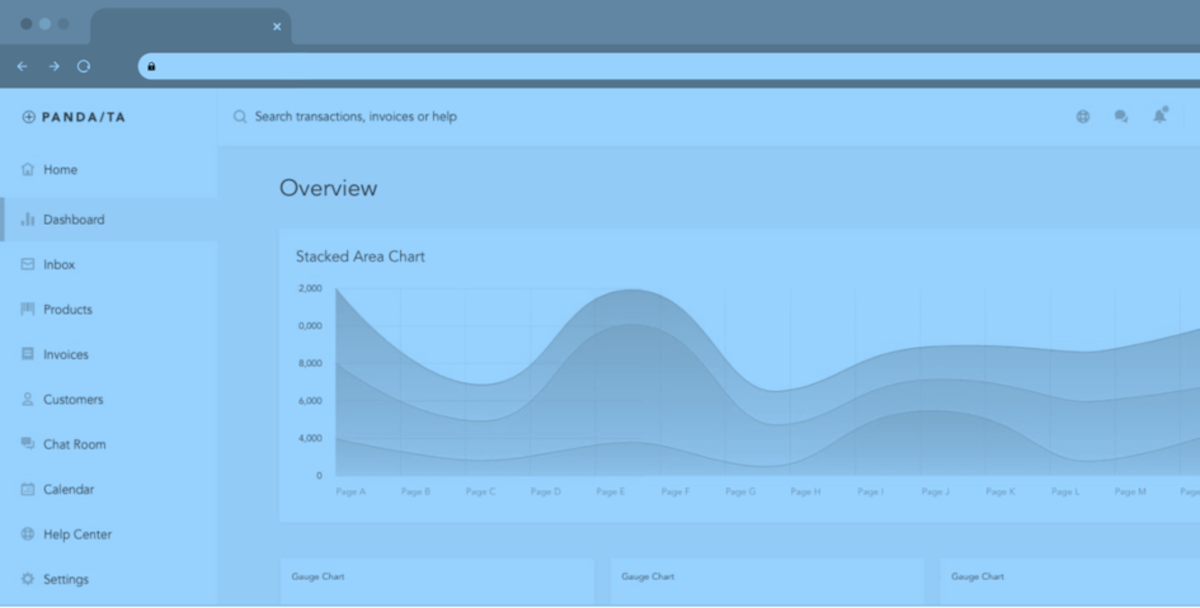
Task: Open the Home menu item
Action: [109, 170]
